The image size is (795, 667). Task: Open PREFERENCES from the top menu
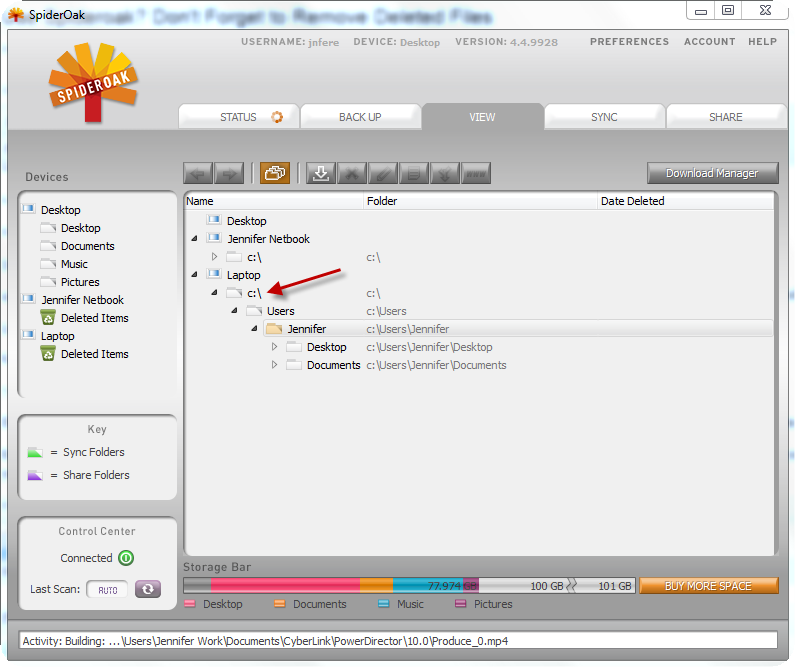click(629, 42)
